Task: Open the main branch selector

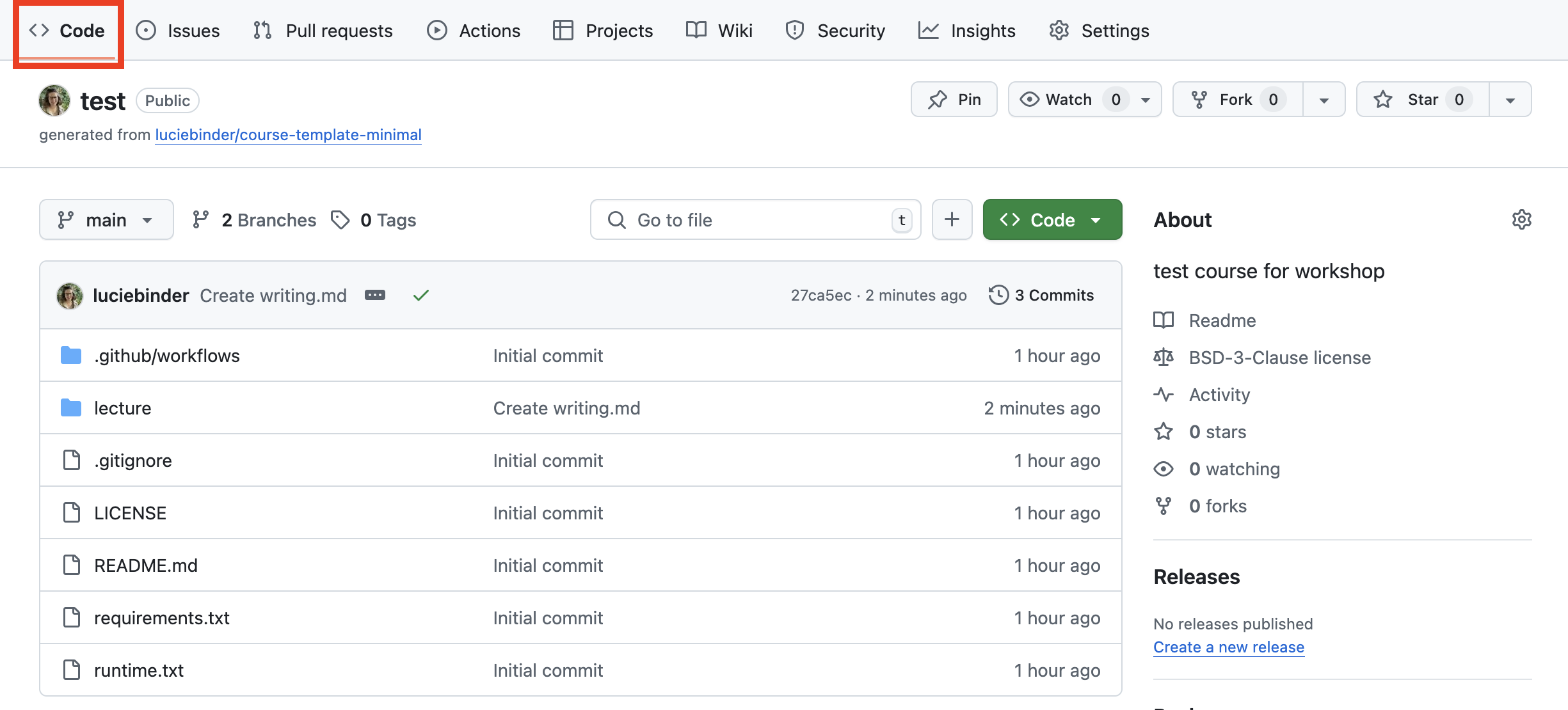Action: (x=106, y=219)
